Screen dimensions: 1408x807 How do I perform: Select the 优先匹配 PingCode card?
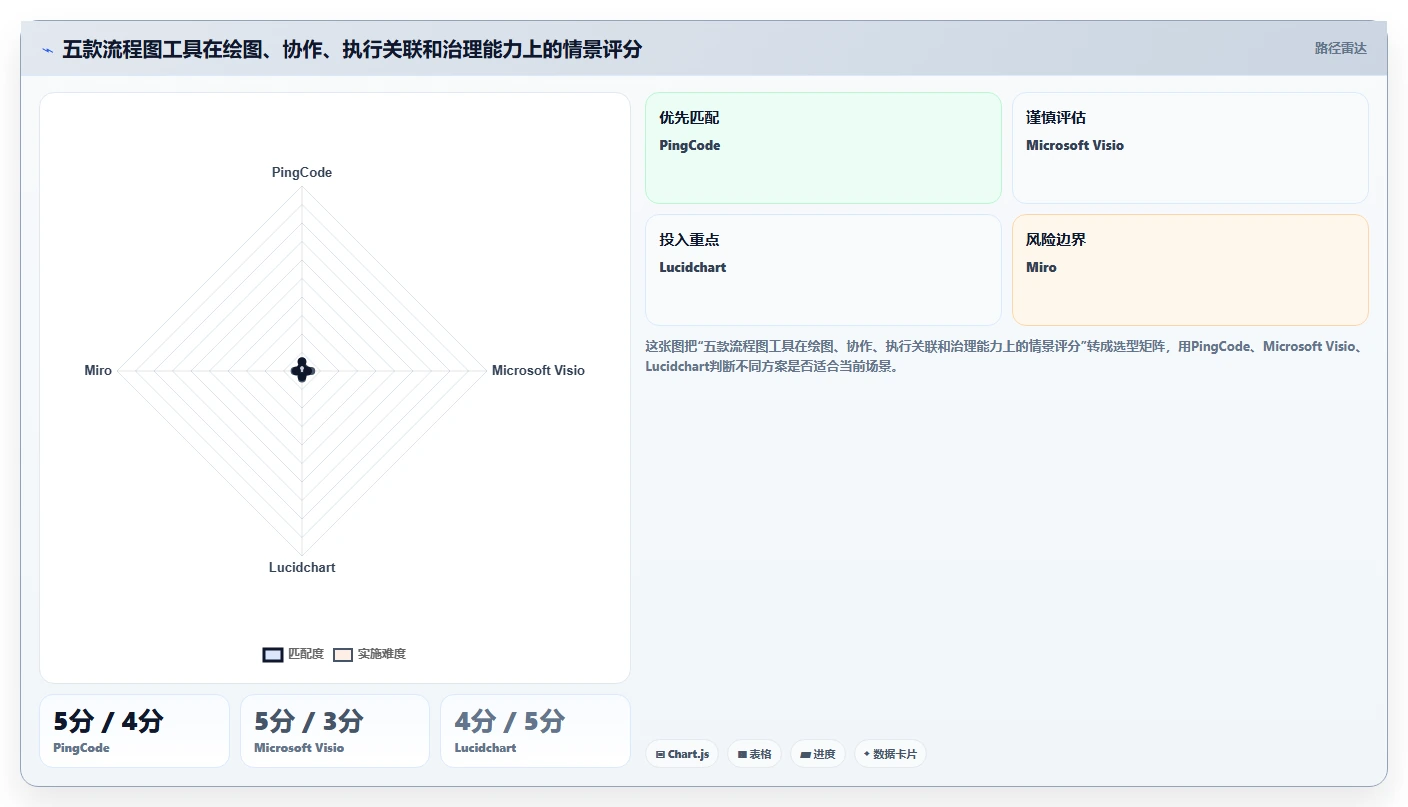click(823, 148)
